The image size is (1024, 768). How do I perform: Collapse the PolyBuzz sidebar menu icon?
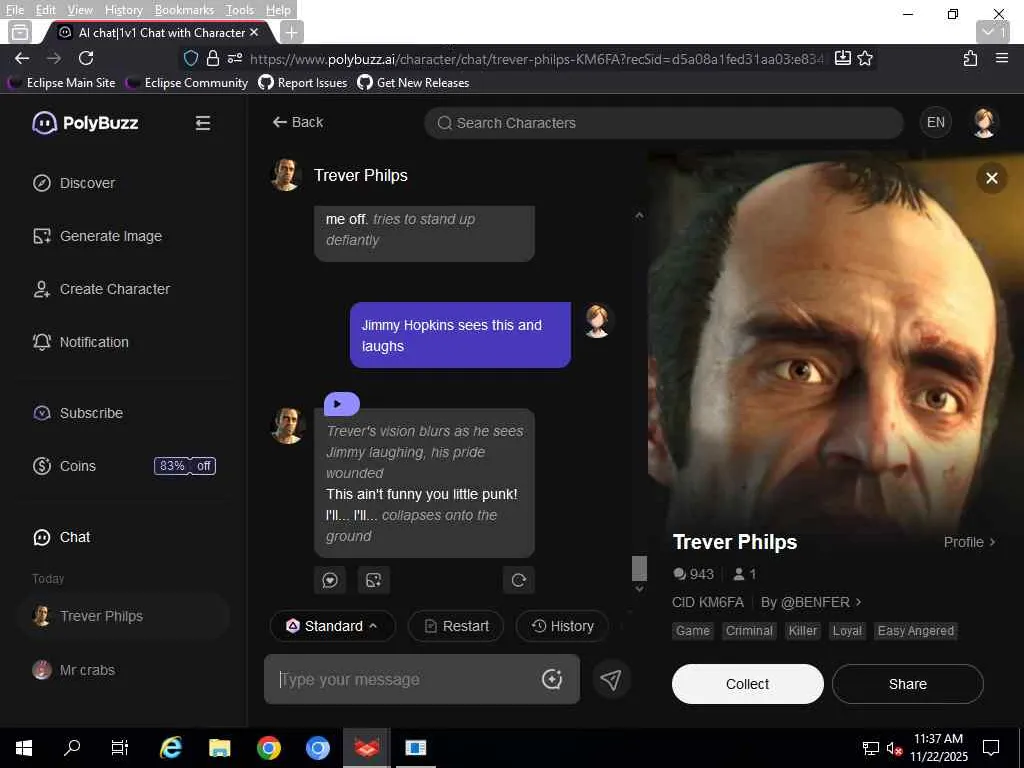(x=202, y=123)
